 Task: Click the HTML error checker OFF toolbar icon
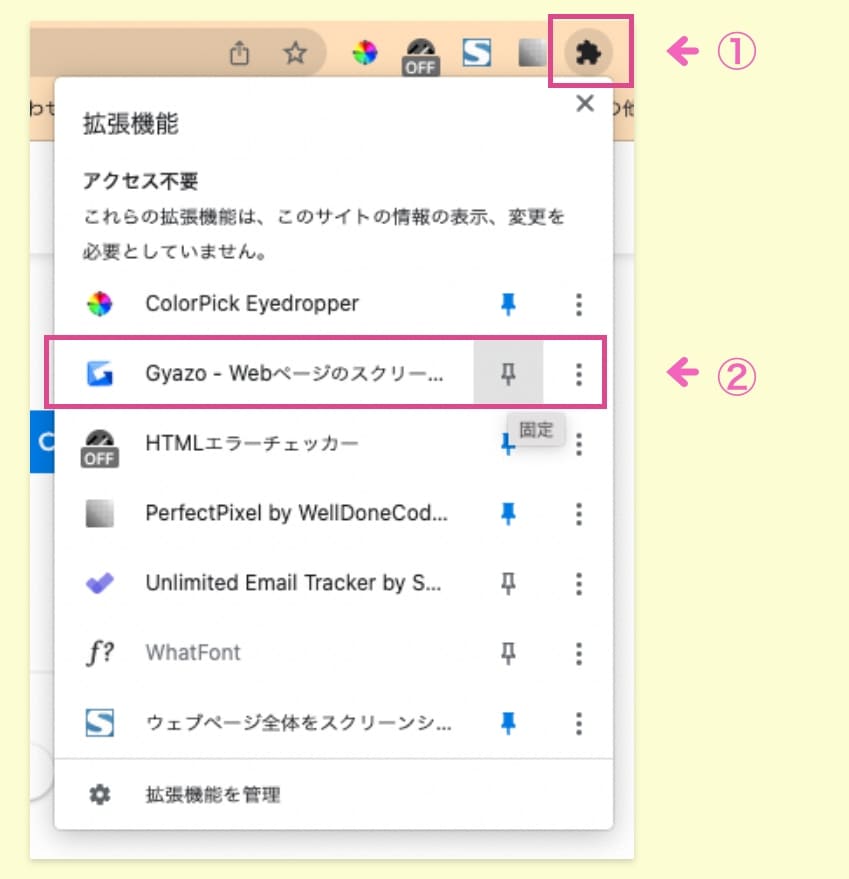[x=421, y=56]
